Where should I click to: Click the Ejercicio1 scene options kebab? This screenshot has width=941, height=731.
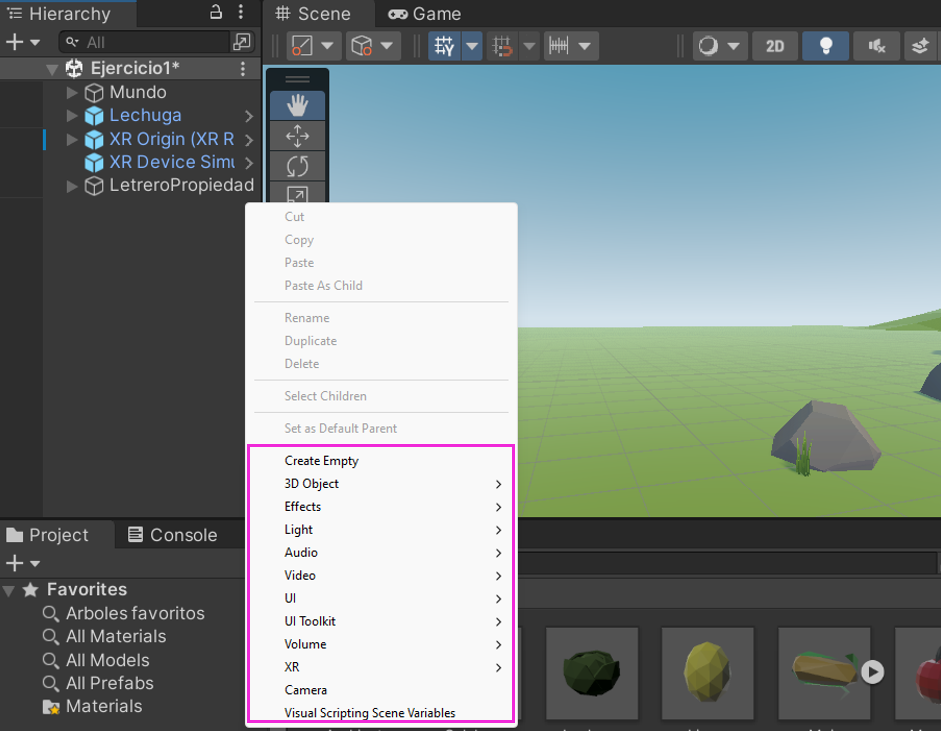[x=242, y=68]
